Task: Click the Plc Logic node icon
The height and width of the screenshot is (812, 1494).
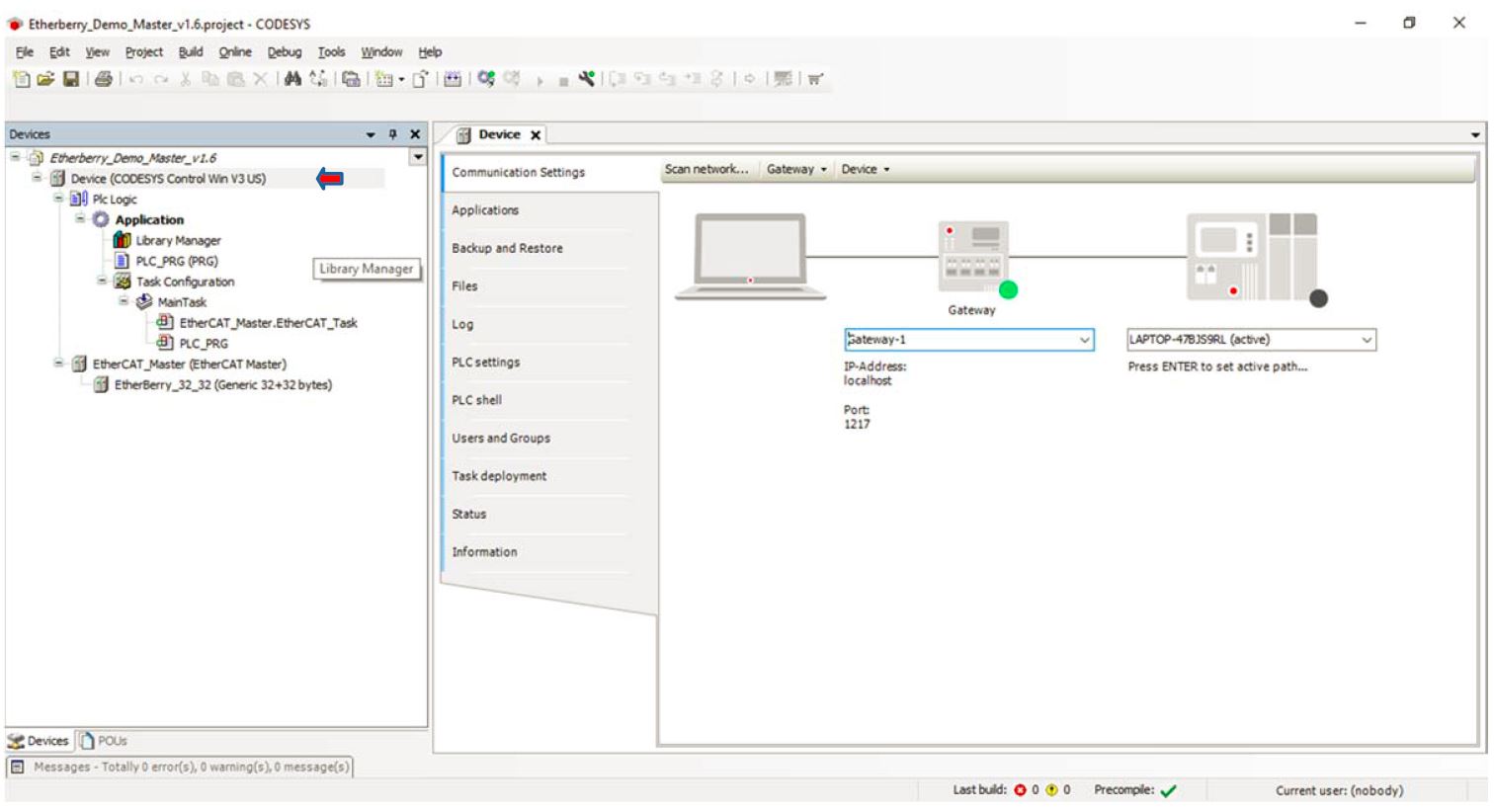Action: coord(79,199)
